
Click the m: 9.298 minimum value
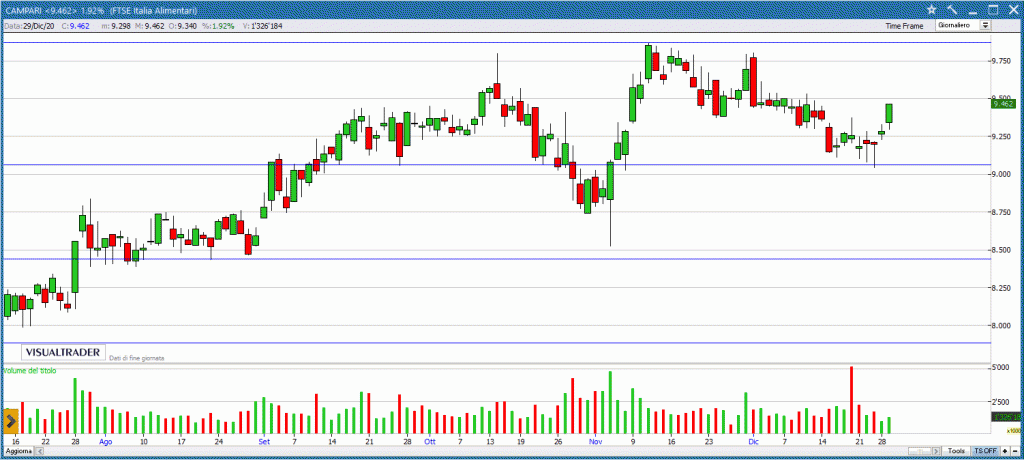pos(116,26)
